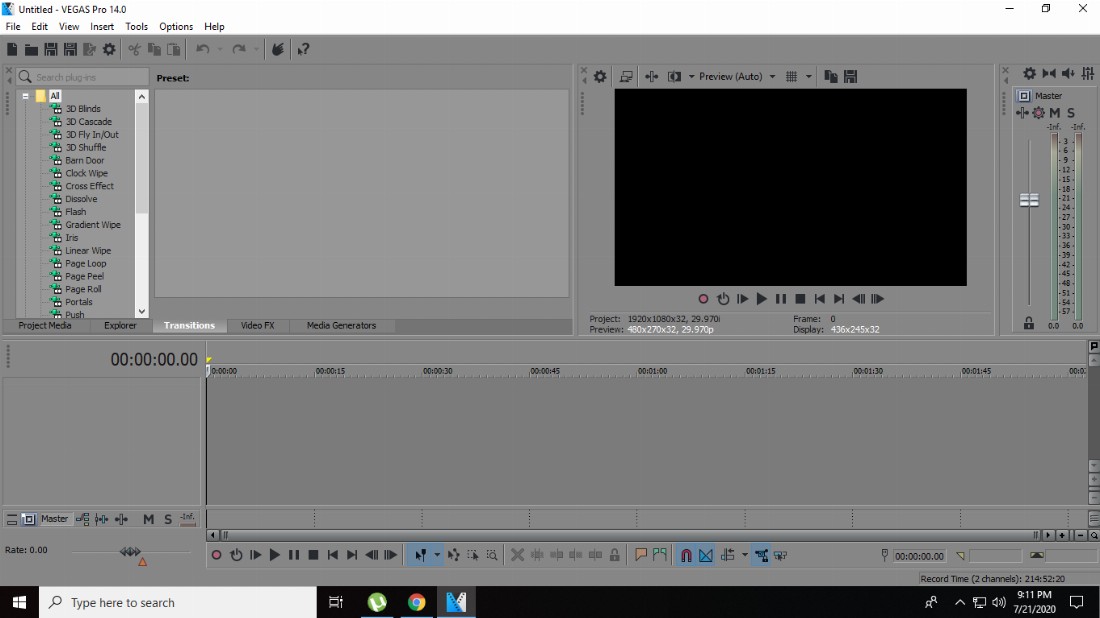Open automation settings gear on Master bus
Image resolution: width=1100 pixels, height=618 pixels.
coord(1038,113)
